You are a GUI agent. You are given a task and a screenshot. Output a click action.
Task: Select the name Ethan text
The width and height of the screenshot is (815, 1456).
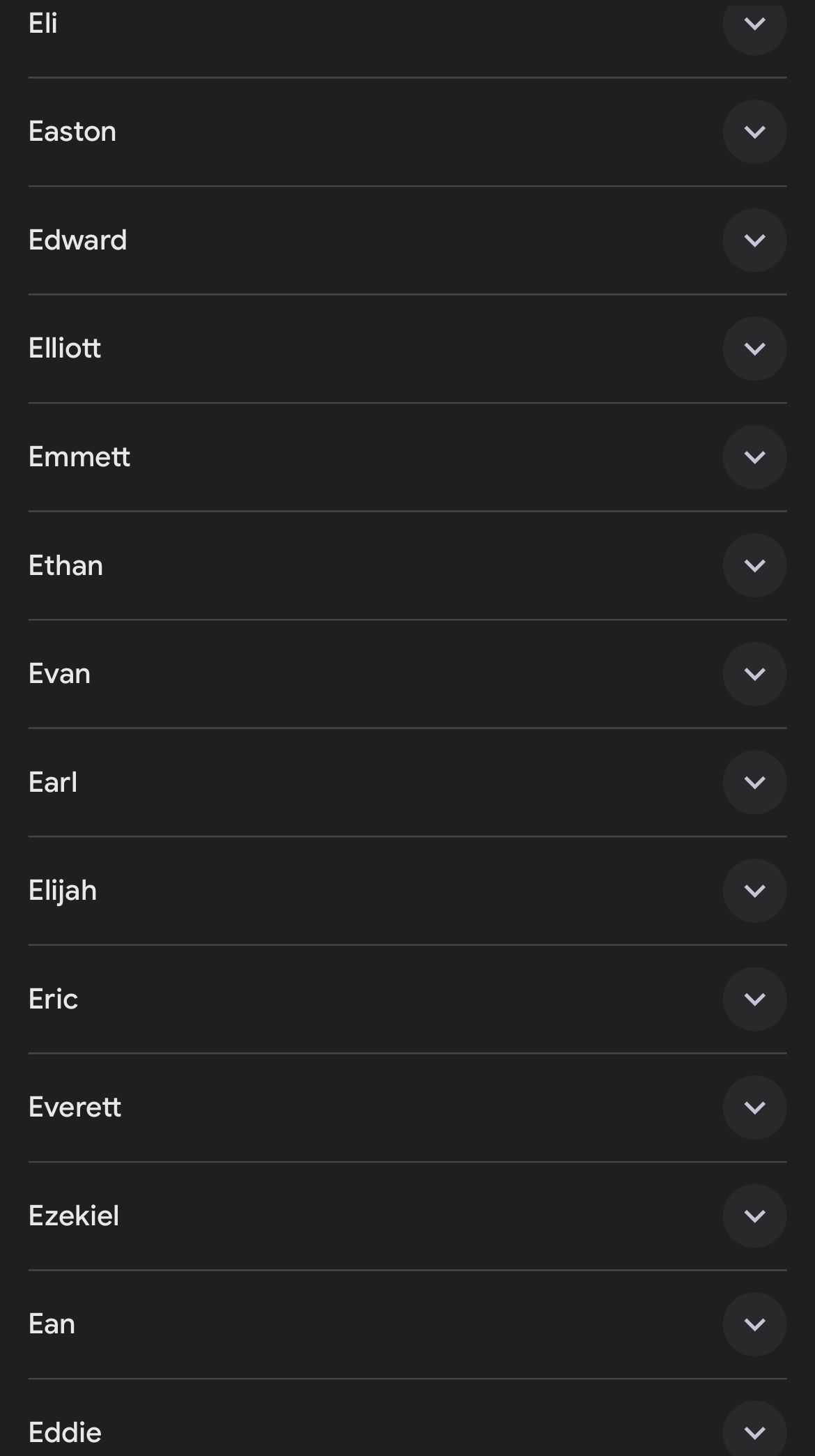tap(65, 565)
